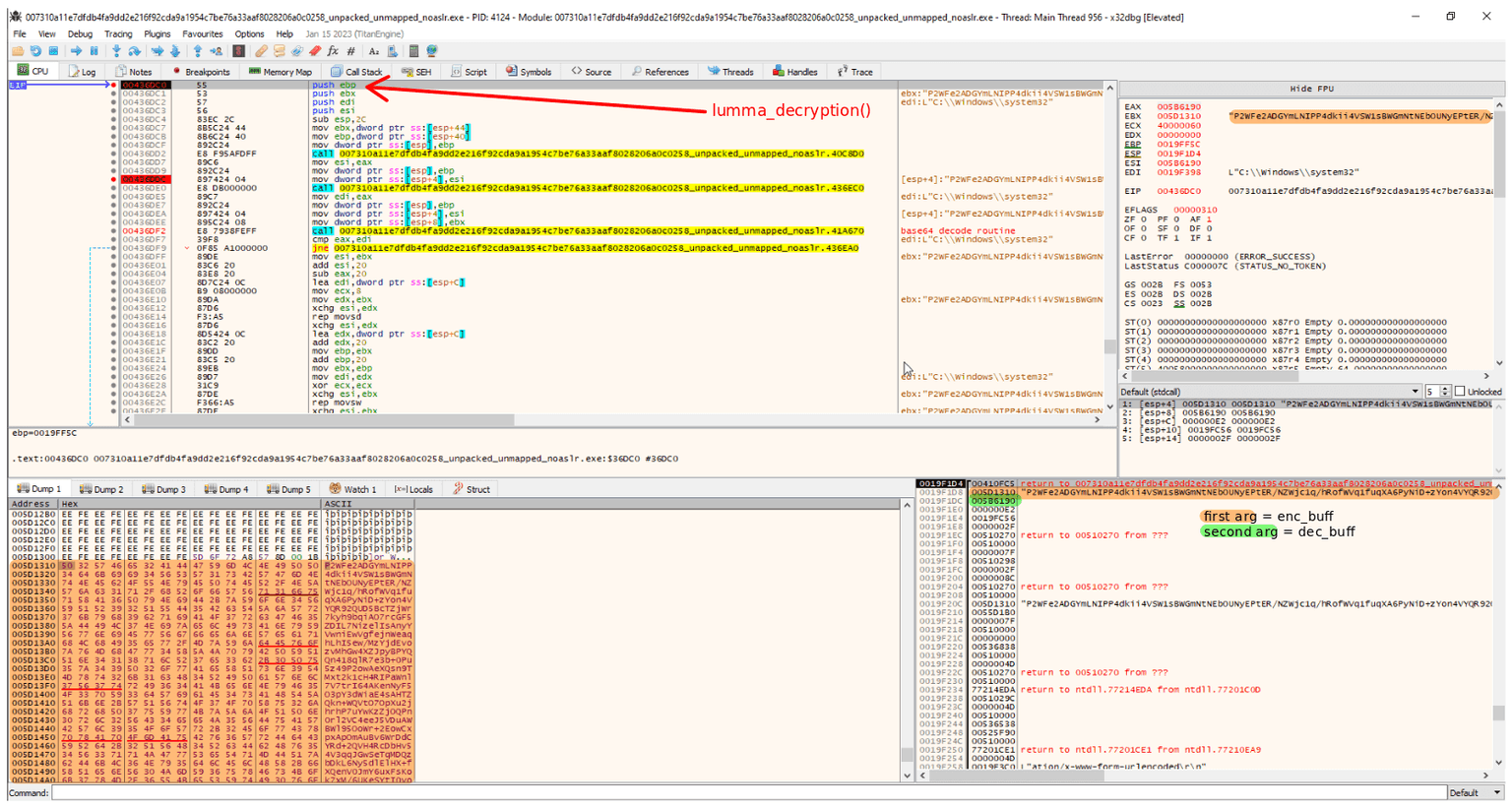1512x808 pixels.
Task: Click the Step Over icon
Action: [x=136, y=48]
